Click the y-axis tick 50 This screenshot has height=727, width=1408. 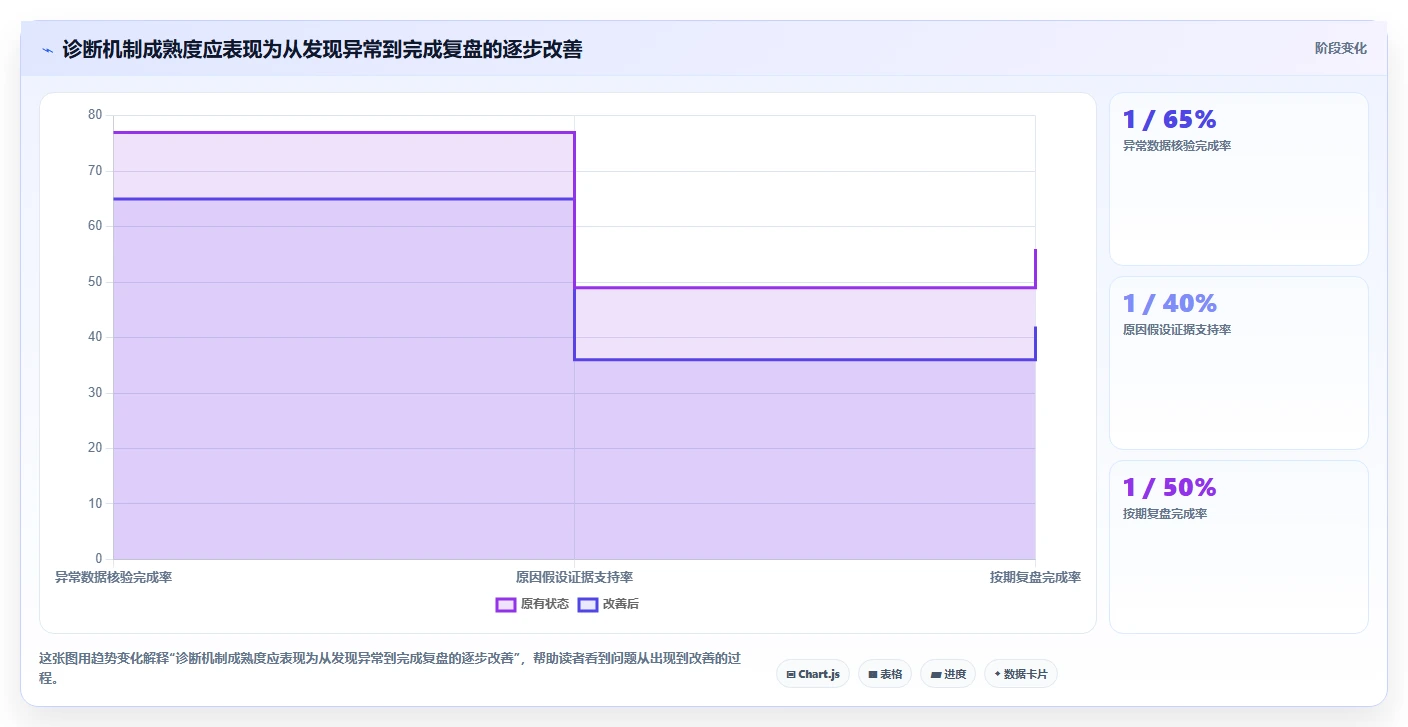pyautogui.click(x=95, y=282)
